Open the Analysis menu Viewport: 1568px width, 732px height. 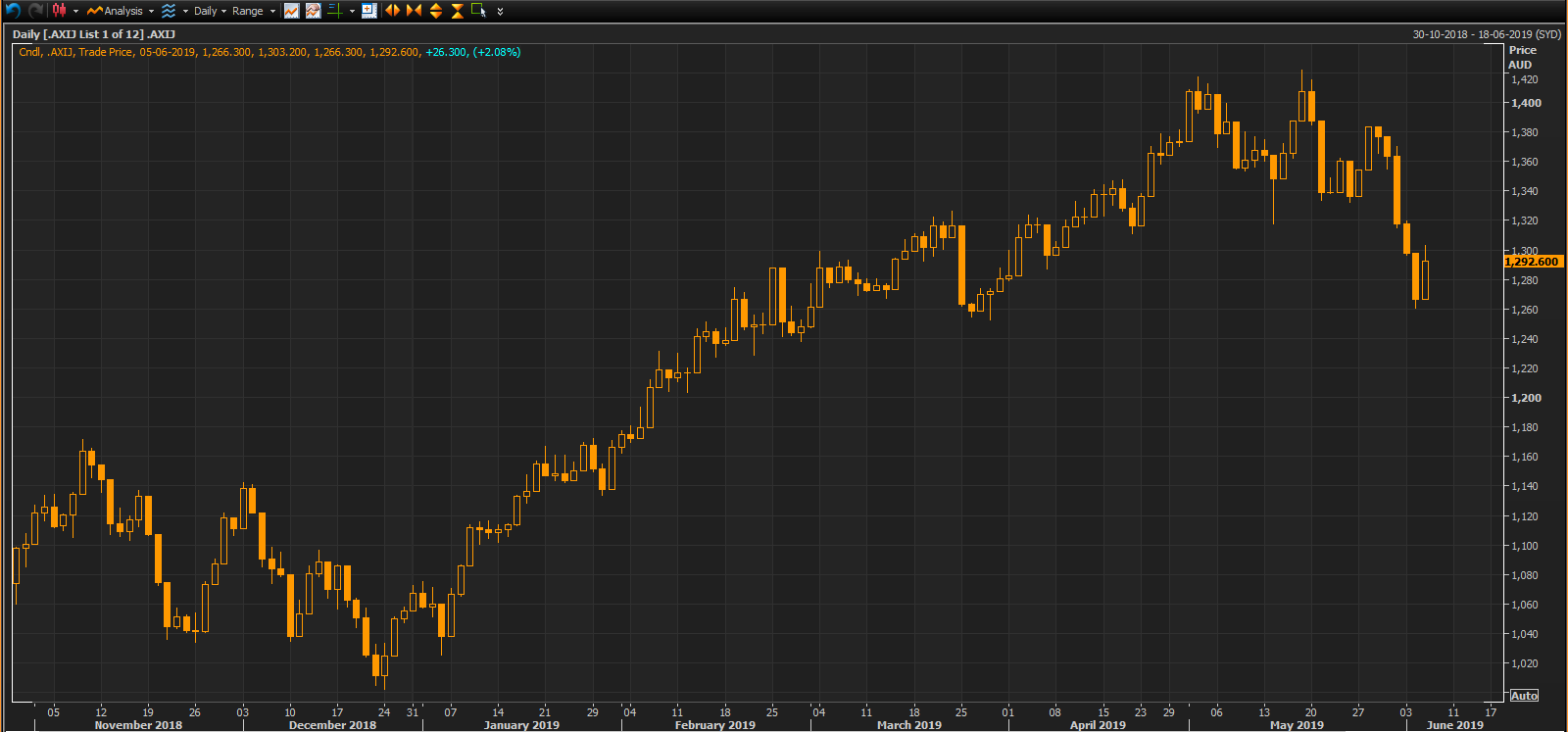point(115,11)
